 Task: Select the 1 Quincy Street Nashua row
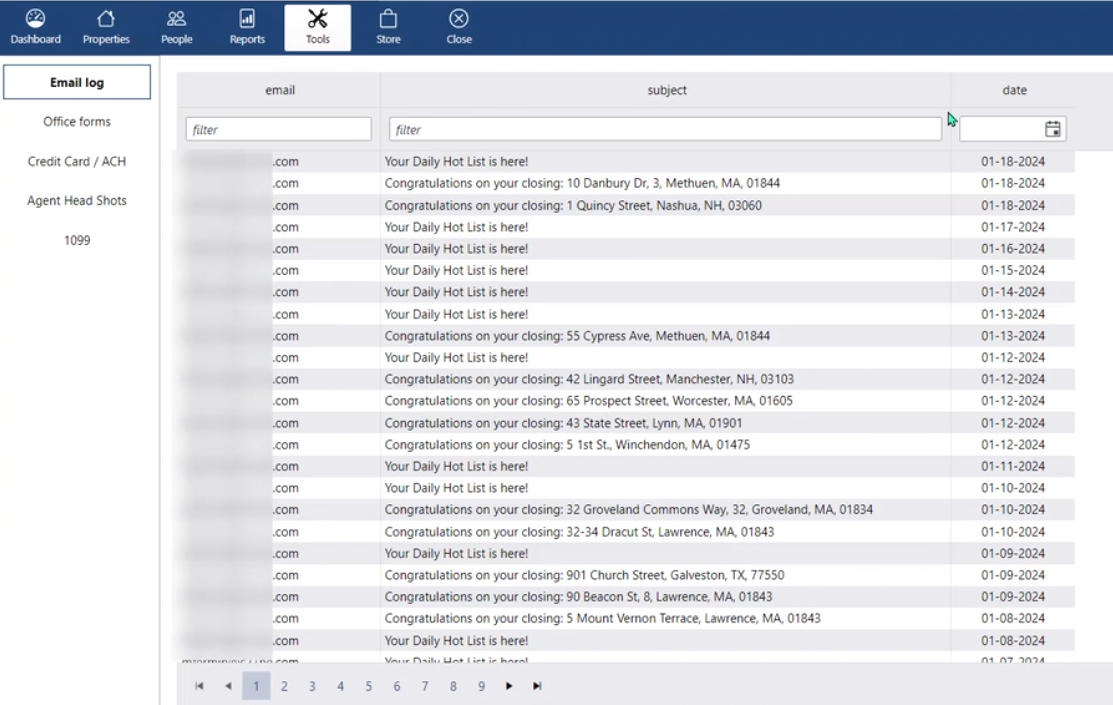[x=625, y=205]
